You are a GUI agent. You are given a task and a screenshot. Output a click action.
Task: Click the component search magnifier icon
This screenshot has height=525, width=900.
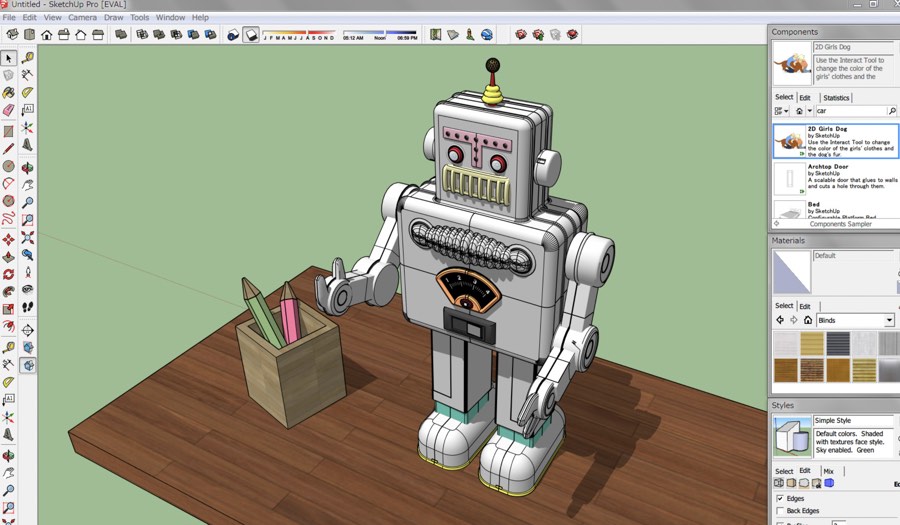point(892,111)
